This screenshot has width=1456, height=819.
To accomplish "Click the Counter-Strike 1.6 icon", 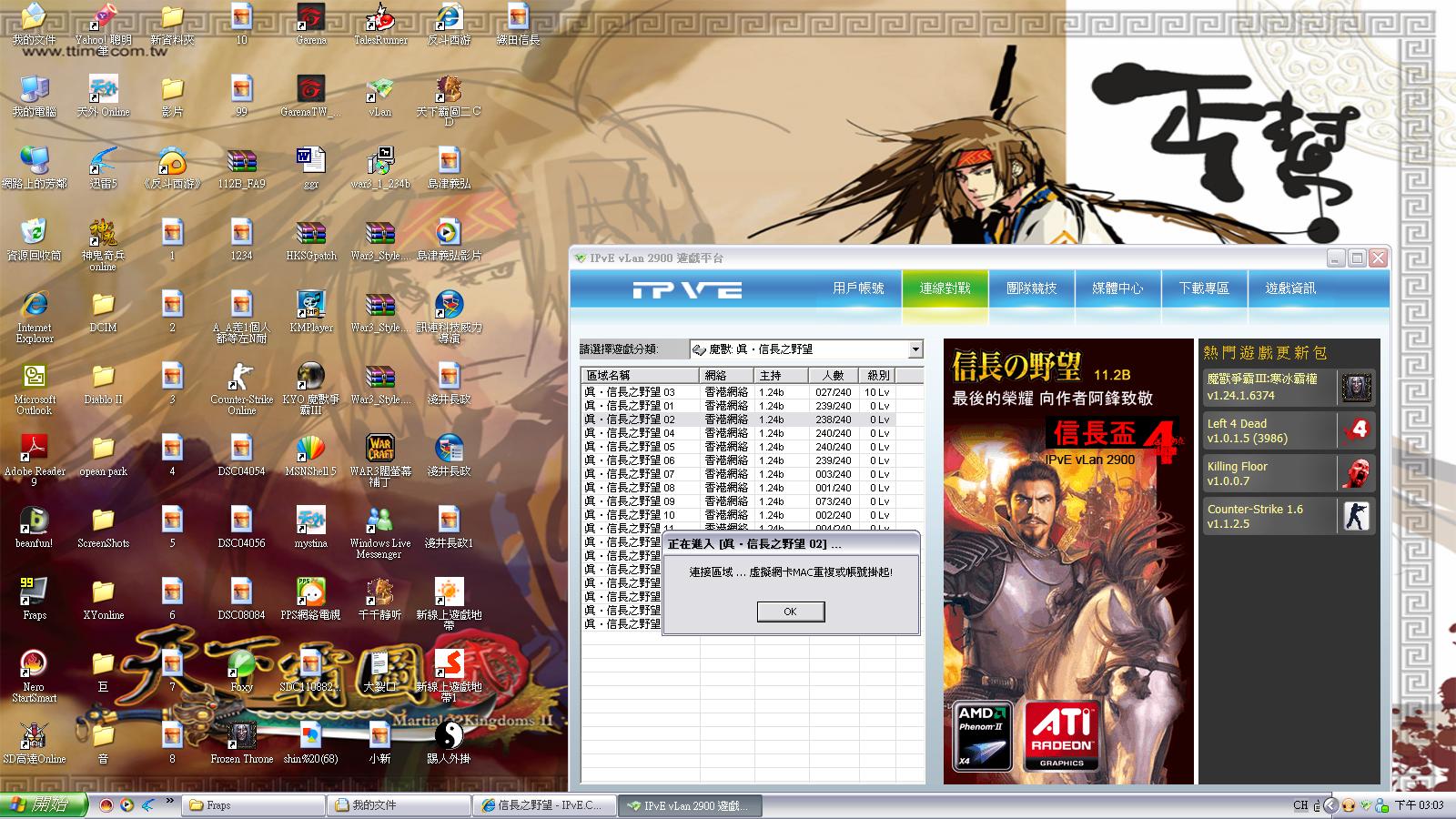I will click(x=1356, y=516).
